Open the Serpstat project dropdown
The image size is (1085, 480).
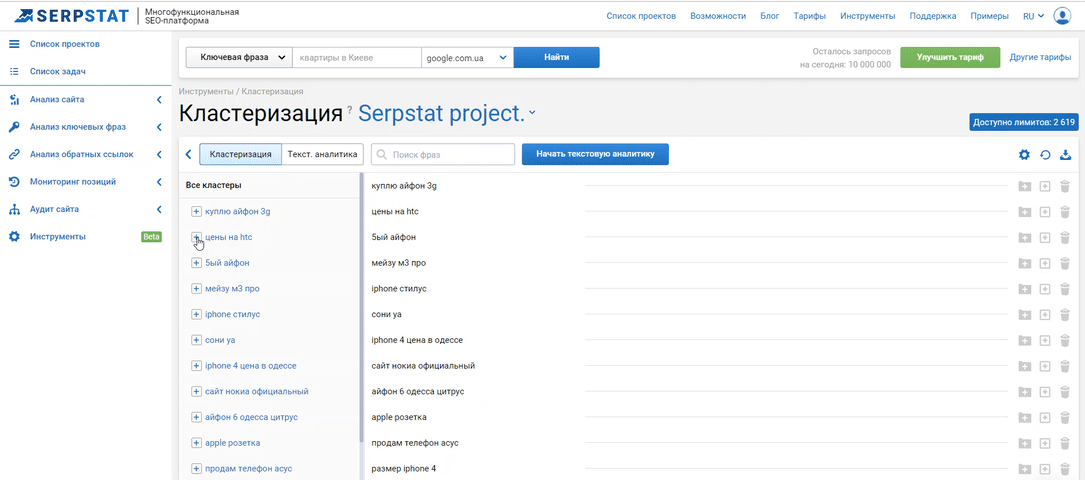[447, 113]
